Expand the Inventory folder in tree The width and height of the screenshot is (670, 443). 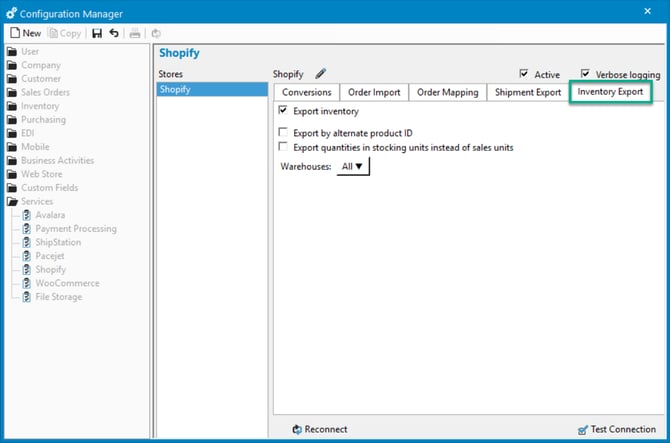click(x=40, y=106)
